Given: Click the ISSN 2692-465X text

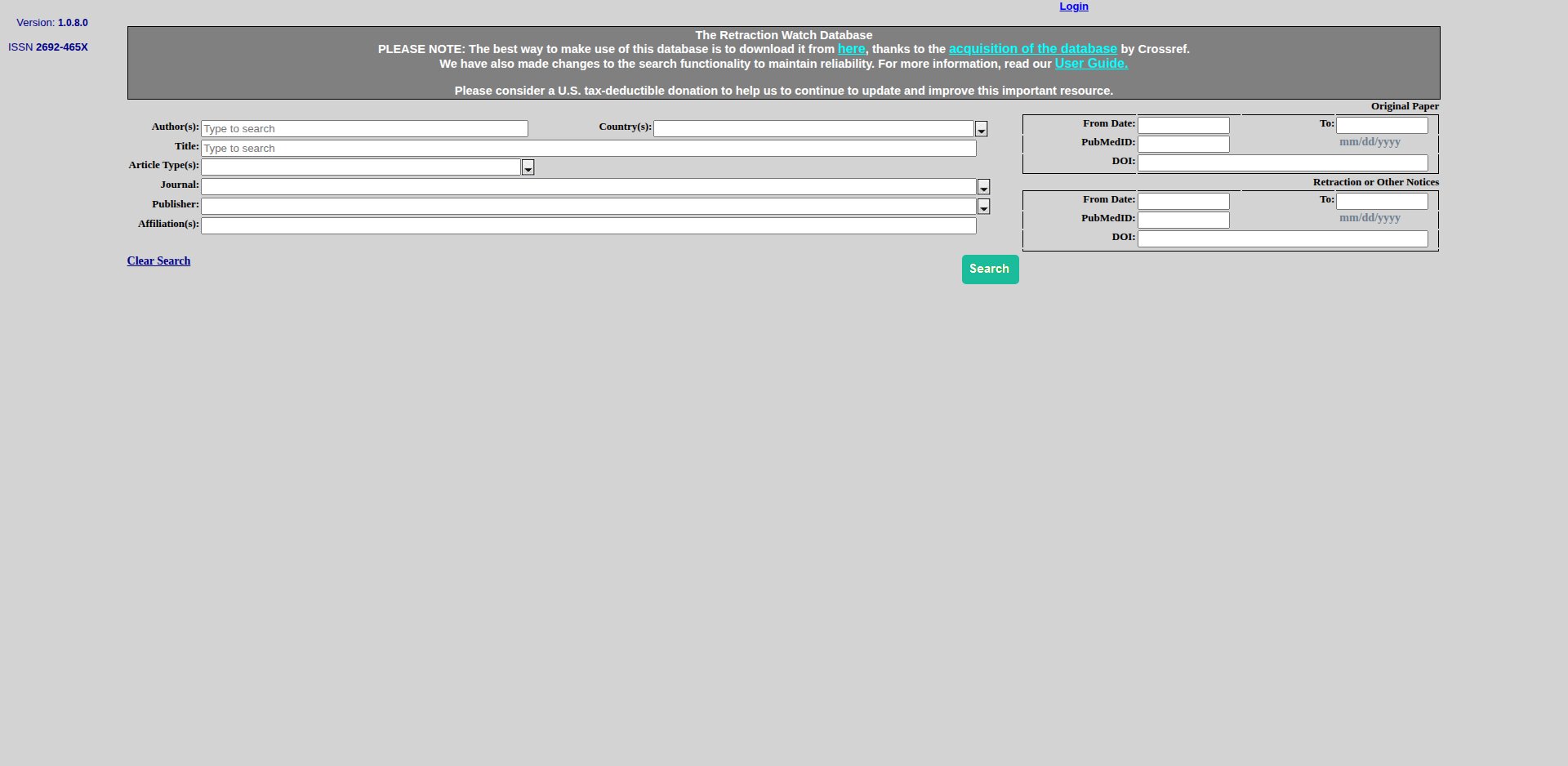Looking at the screenshot, I should pos(48,47).
